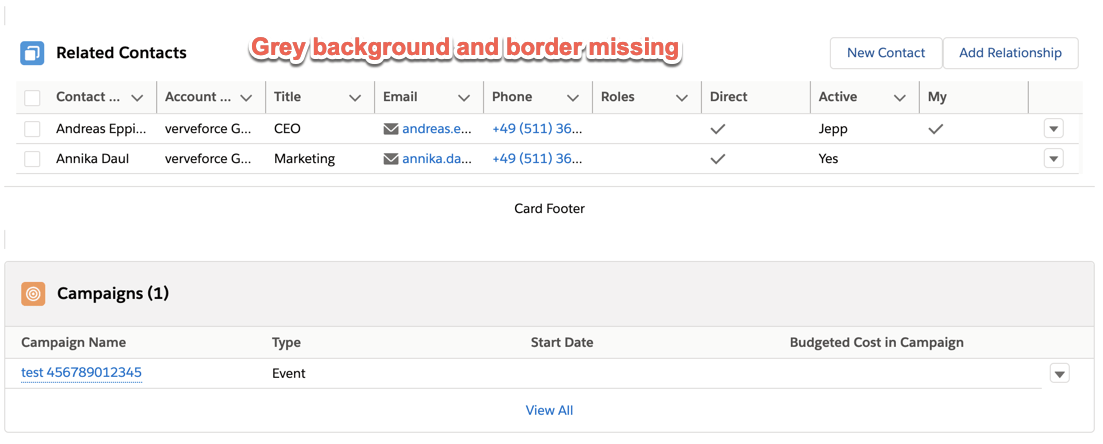This screenshot has height=444, width=1103.
Task: Click View All under Campaigns
Action: click(x=549, y=410)
